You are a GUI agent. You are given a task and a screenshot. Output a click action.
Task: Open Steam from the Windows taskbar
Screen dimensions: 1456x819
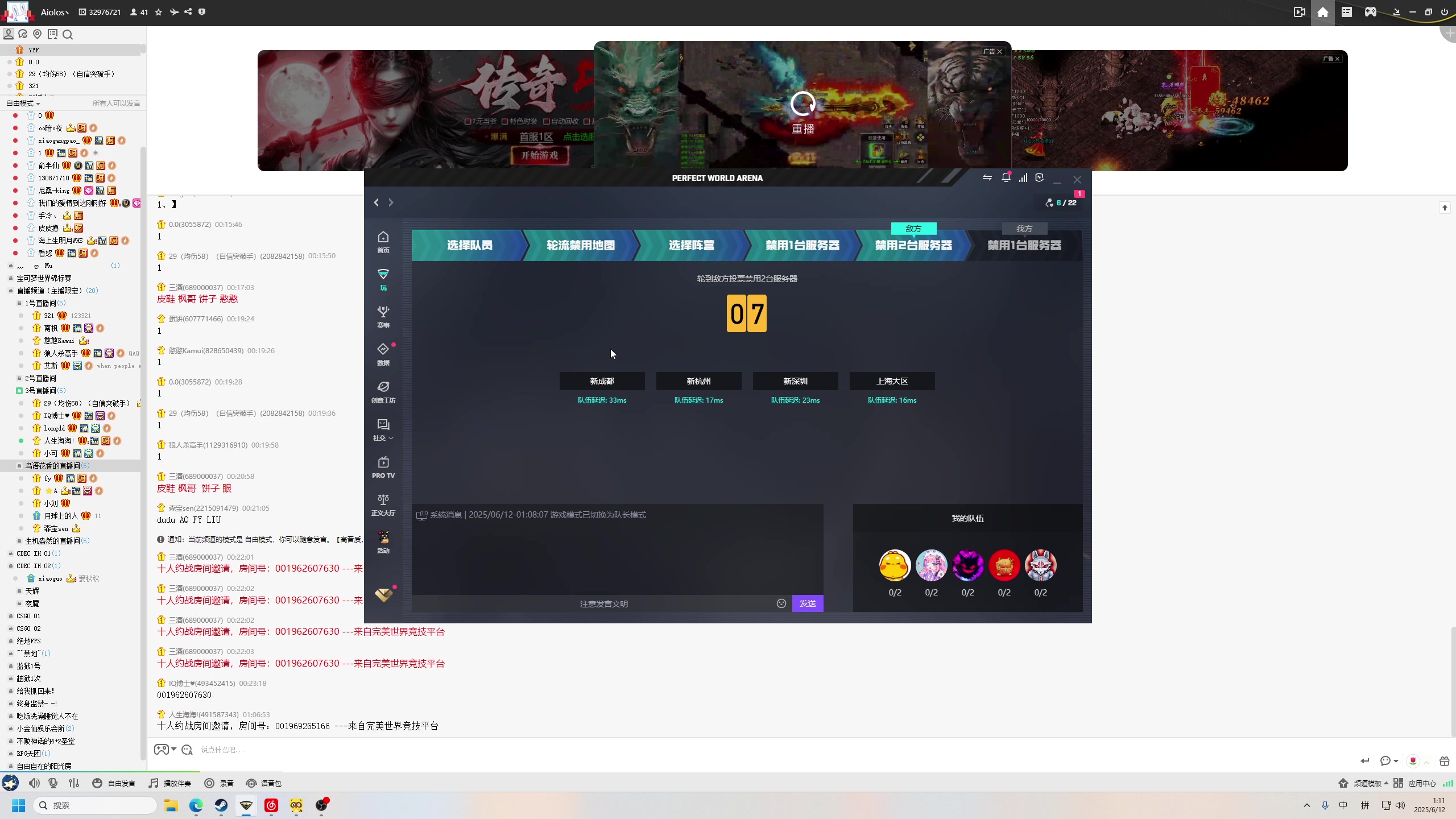[221, 805]
